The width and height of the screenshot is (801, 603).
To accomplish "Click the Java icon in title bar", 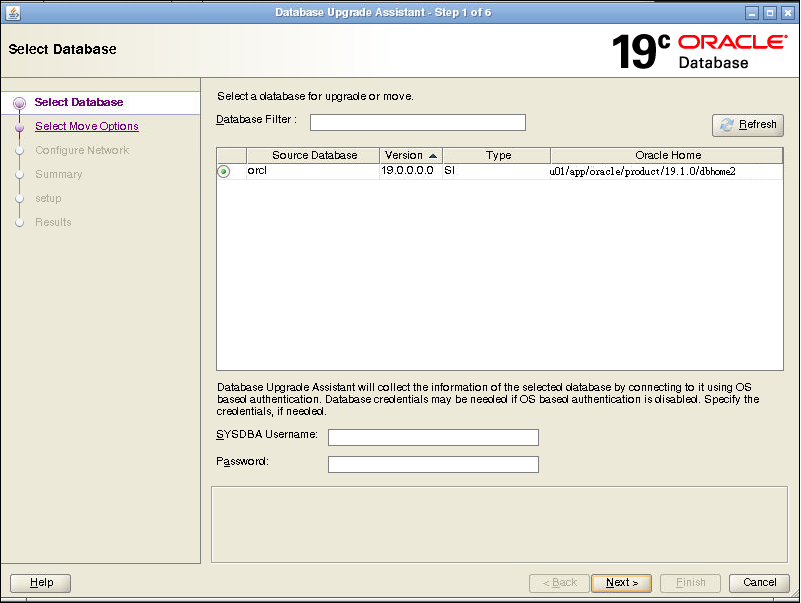I will click(x=12, y=12).
